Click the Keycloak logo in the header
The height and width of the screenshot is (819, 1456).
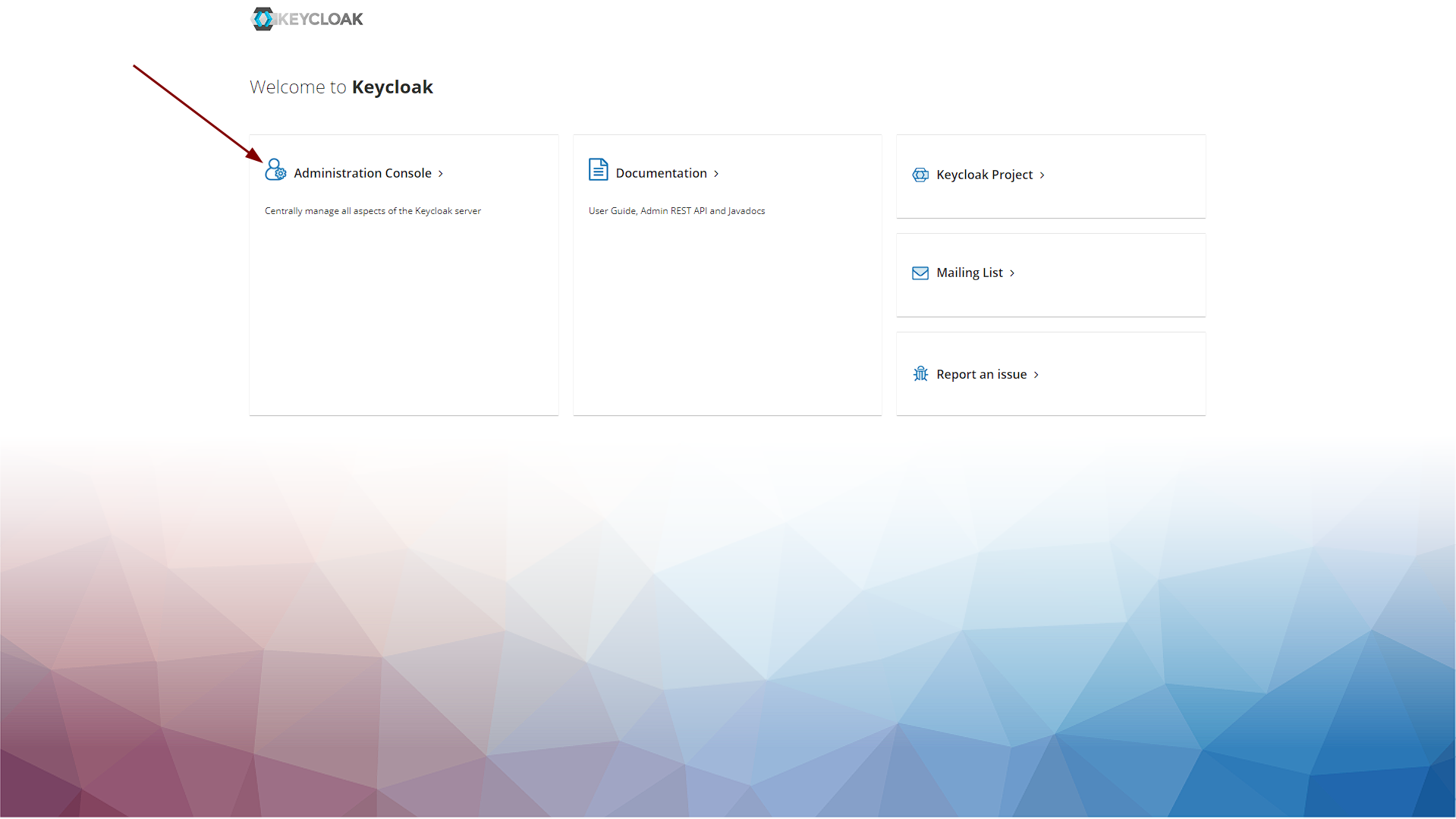[307, 19]
